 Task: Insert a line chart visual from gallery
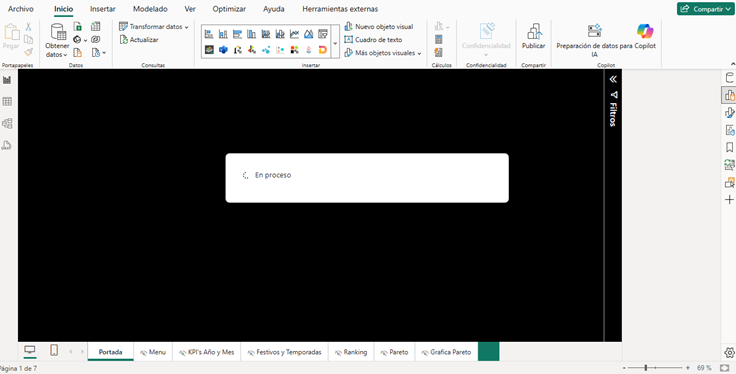click(294, 34)
